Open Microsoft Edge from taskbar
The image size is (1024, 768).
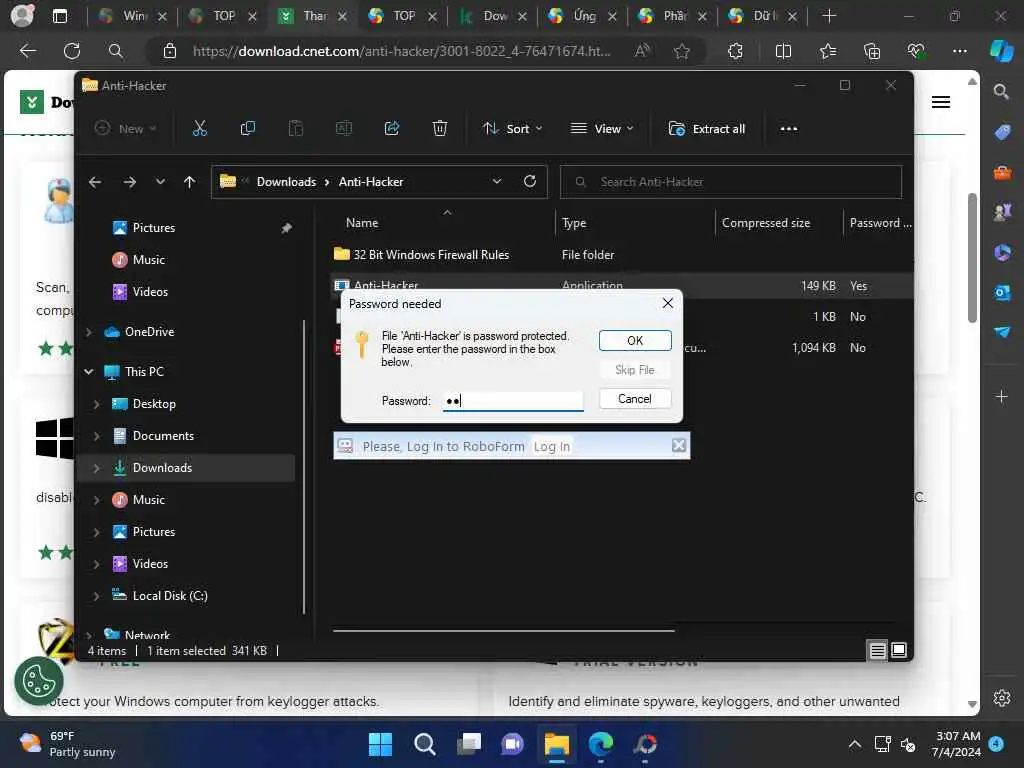point(601,744)
